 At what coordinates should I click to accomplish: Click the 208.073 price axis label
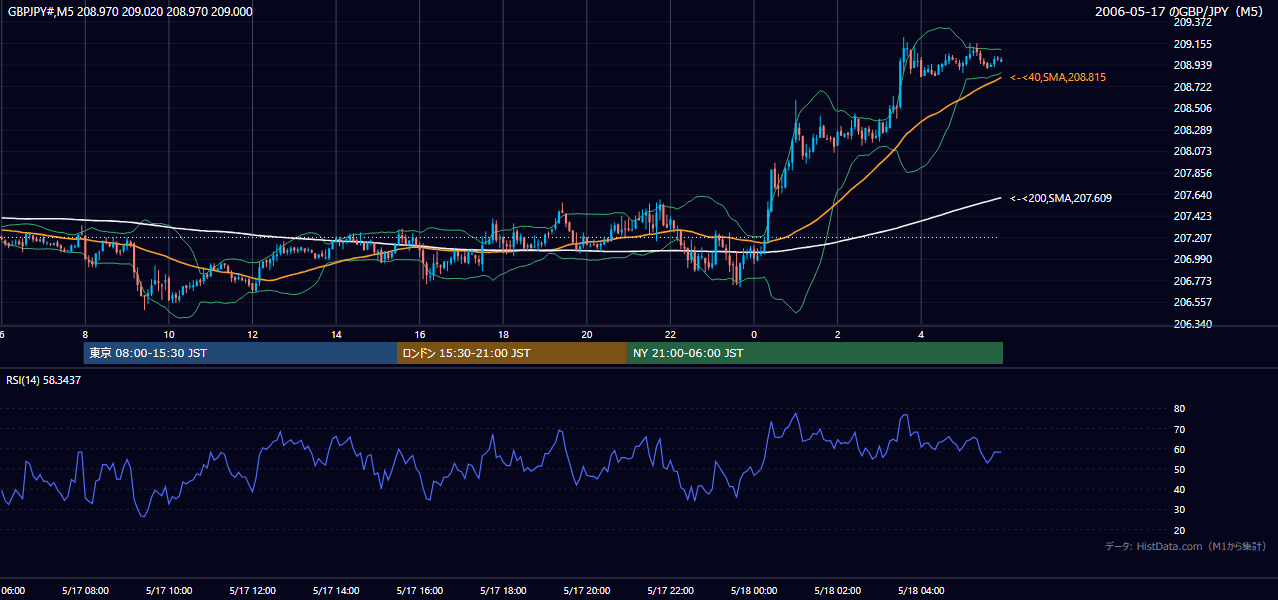(x=1192, y=151)
